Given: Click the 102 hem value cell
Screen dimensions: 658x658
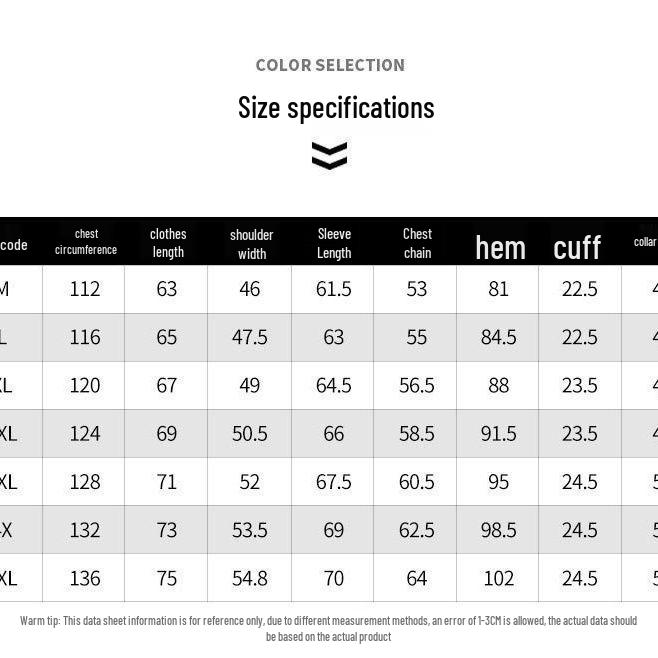Looking at the screenshot, I should tap(498, 578).
